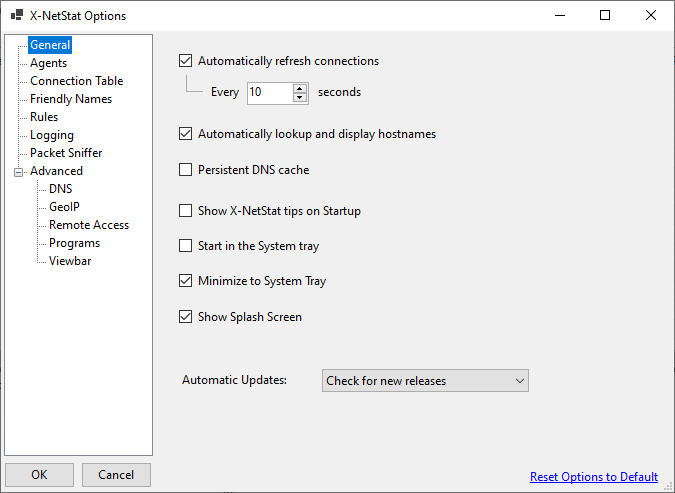Click the Cancel button
The height and width of the screenshot is (493, 675).
[x=116, y=475]
